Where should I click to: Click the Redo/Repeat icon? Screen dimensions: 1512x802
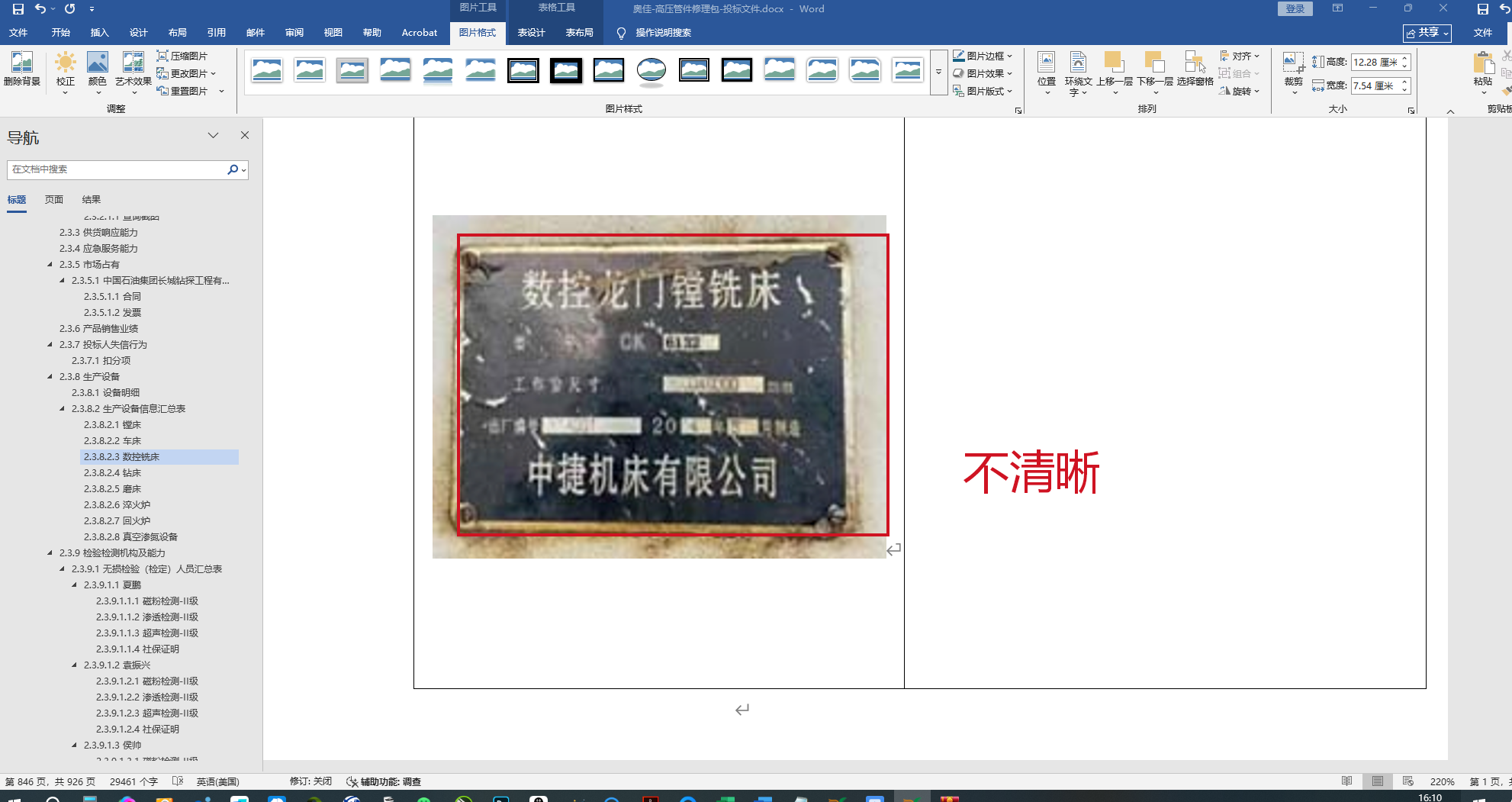pos(70,9)
